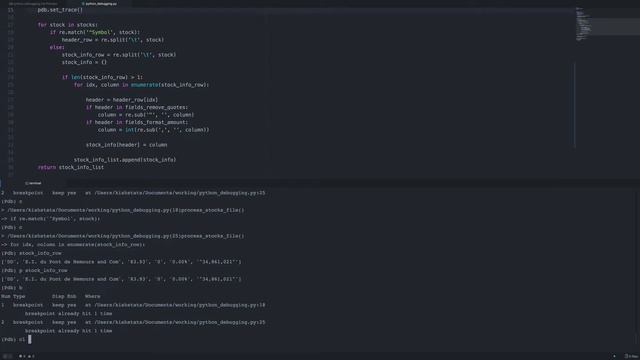
Task: Click the 'if header in fields_format_amount:' line
Action: tap(137, 122)
